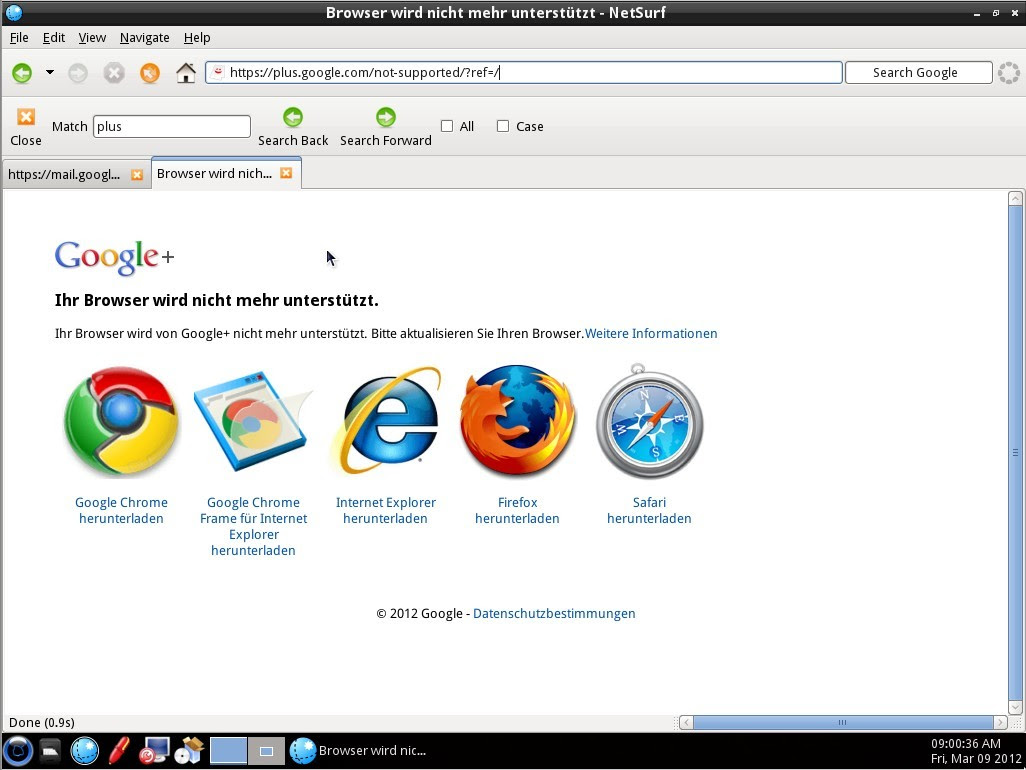This screenshot has width=1026, height=770.
Task: Click the horizontal scrollbar thumb
Action: click(x=843, y=722)
